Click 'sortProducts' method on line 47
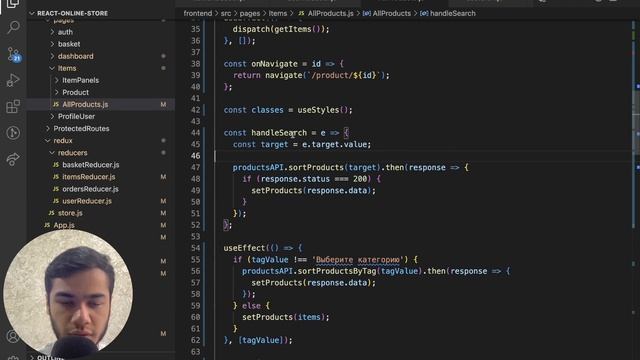 coord(316,168)
